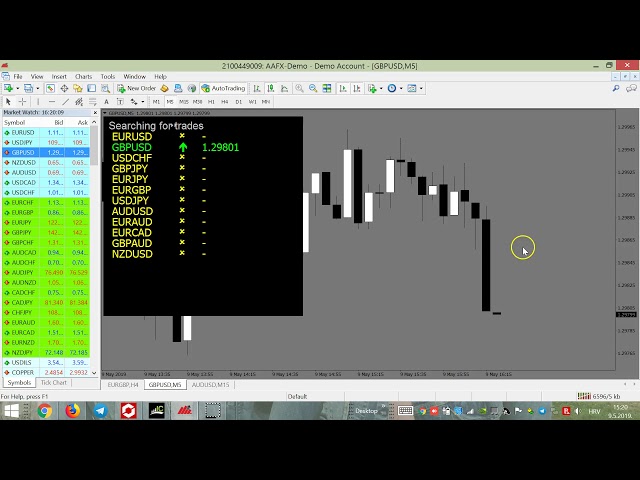Select the crosshair tool in the toolbar
640x480 pixels.
click(x=22, y=101)
